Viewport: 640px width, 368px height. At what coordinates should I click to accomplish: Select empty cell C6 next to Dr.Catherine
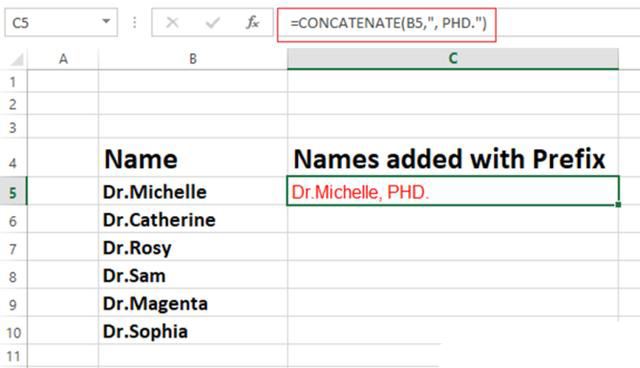[453, 219]
